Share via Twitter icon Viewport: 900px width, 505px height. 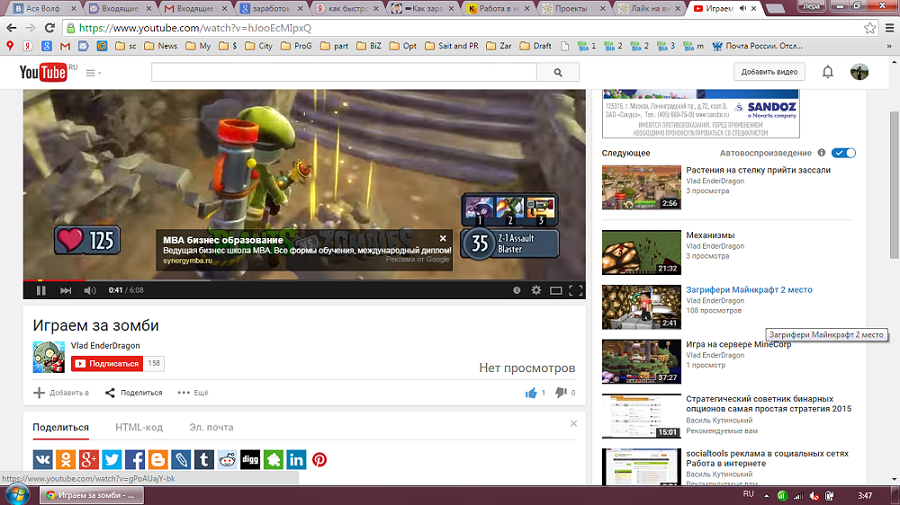(112, 460)
